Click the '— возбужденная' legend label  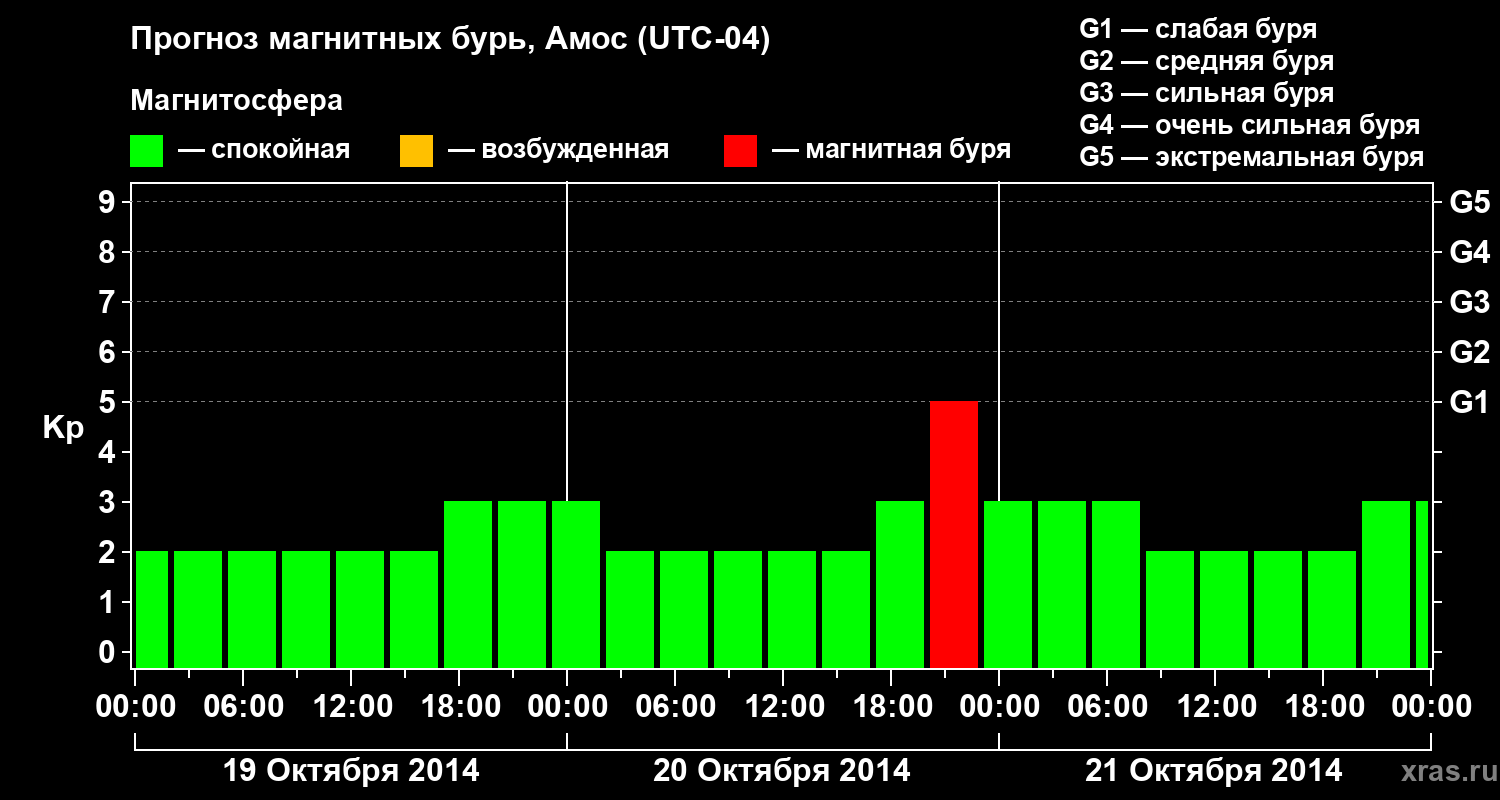(x=558, y=150)
